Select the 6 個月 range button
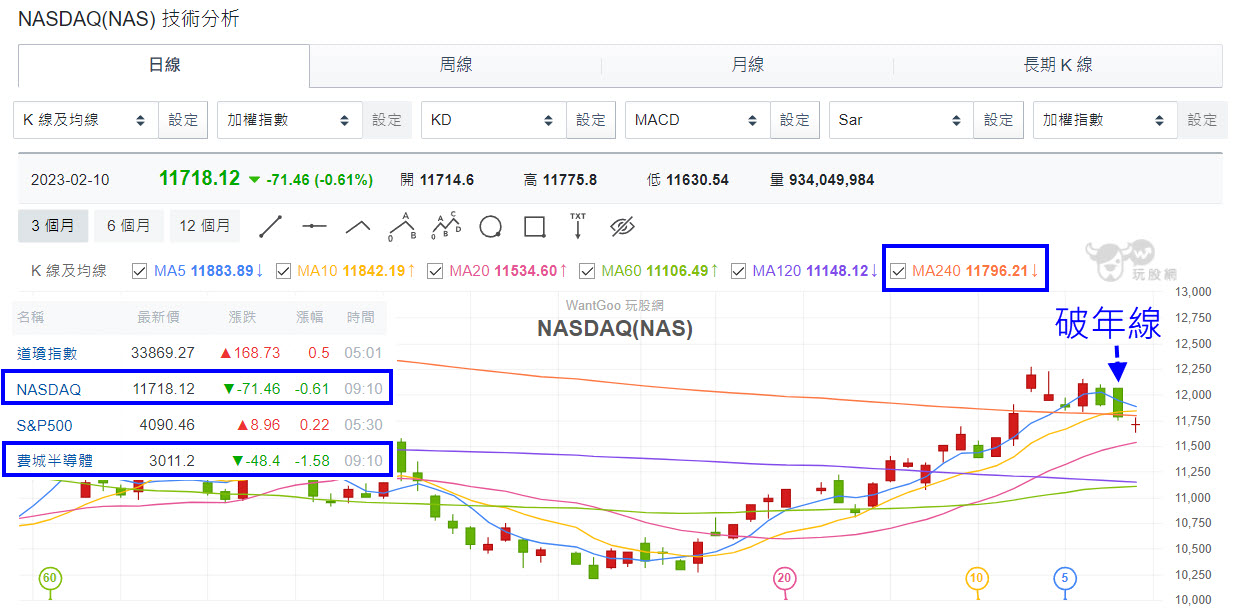Screen dimensions: 1246x610 128,226
